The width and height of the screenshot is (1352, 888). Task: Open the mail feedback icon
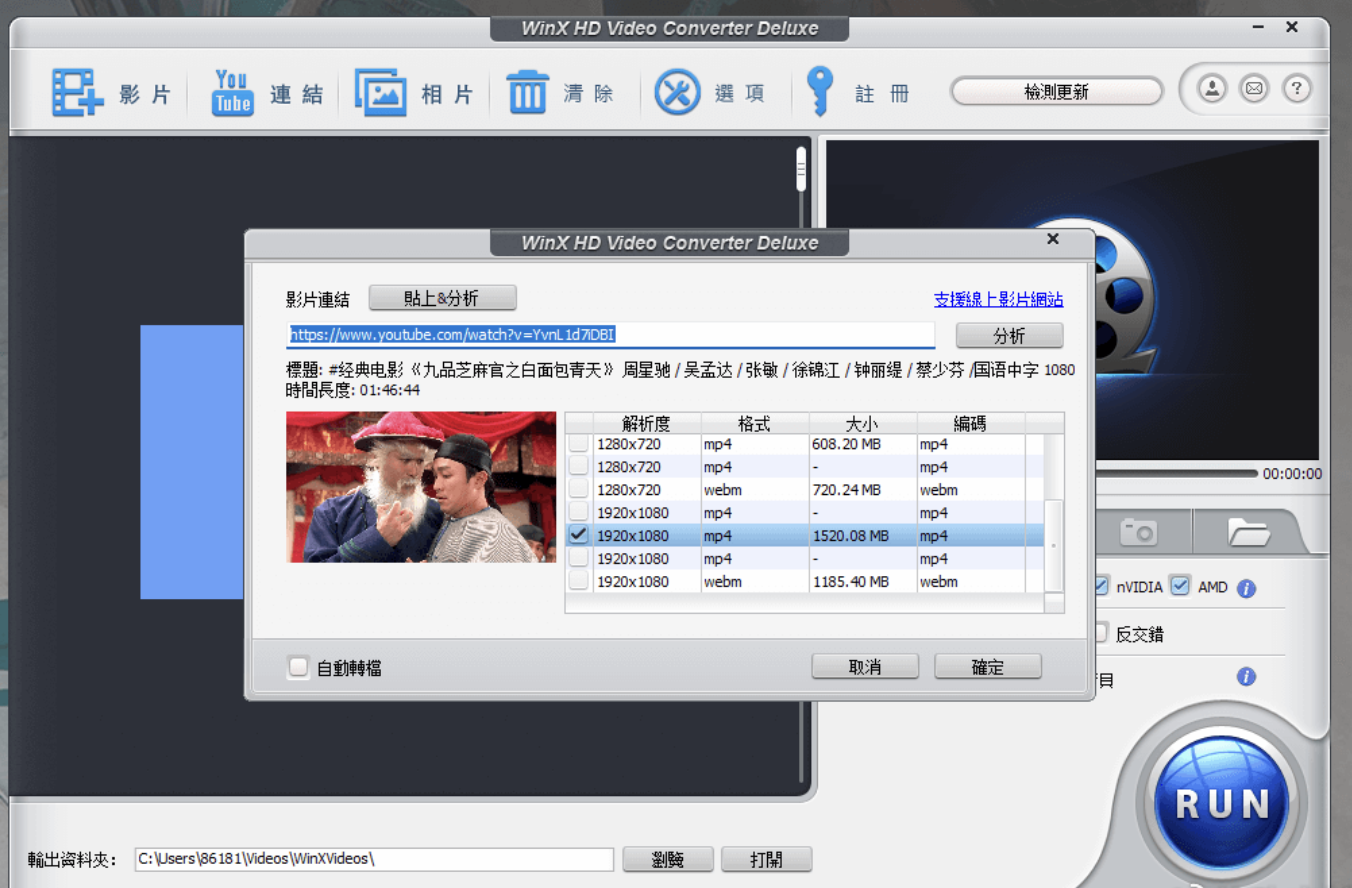point(1253,88)
